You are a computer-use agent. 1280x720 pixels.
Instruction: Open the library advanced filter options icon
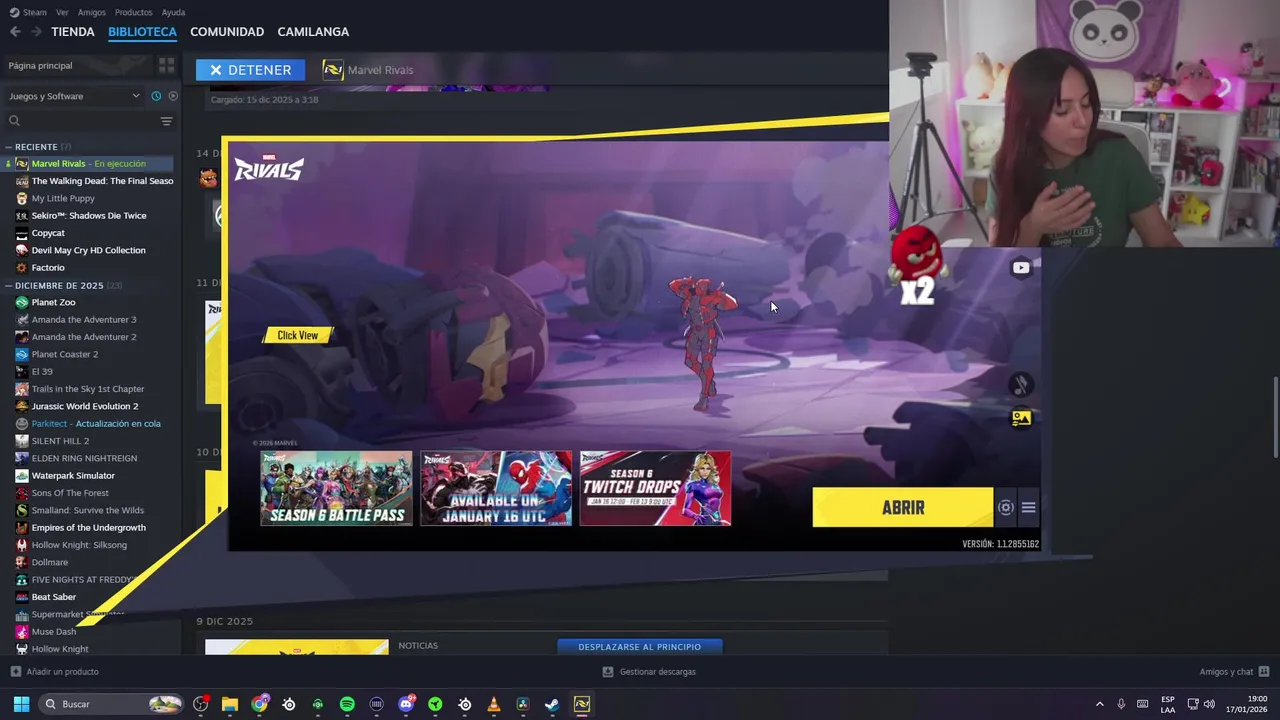(x=166, y=121)
